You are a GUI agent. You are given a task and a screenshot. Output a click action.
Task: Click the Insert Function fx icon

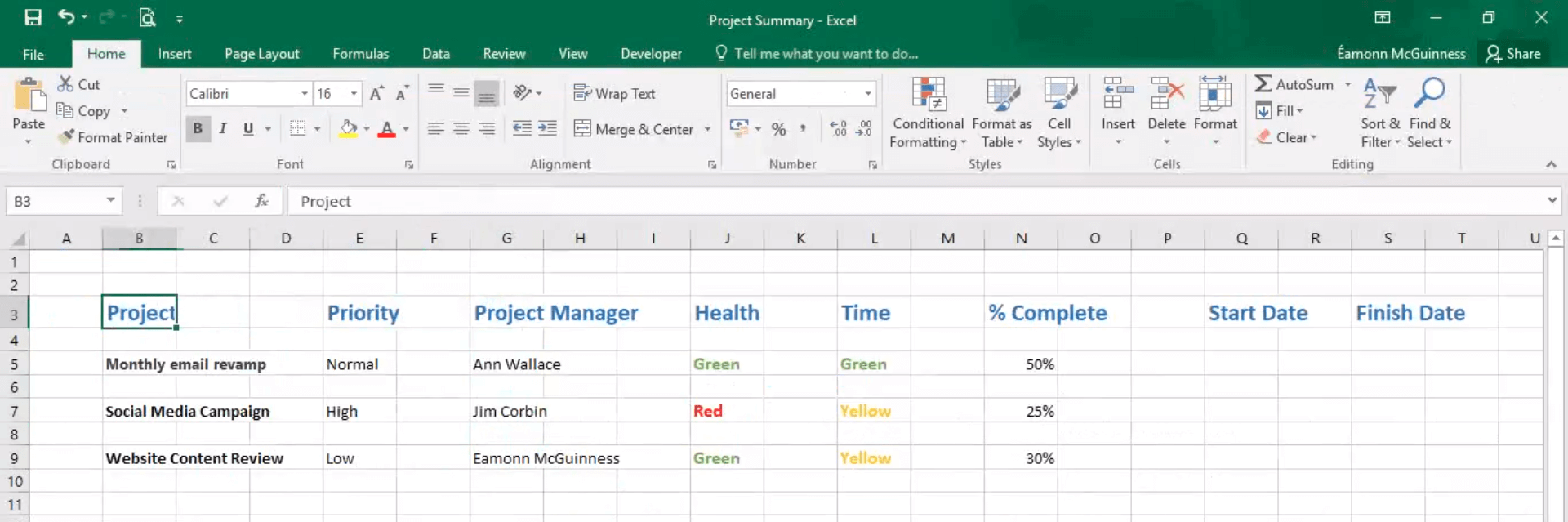tap(261, 201)
